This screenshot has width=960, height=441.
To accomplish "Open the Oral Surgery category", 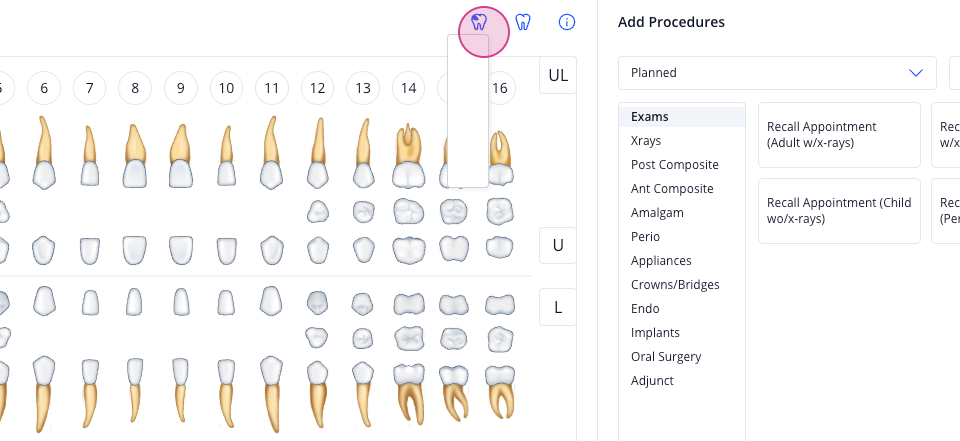I will point(666,356).
